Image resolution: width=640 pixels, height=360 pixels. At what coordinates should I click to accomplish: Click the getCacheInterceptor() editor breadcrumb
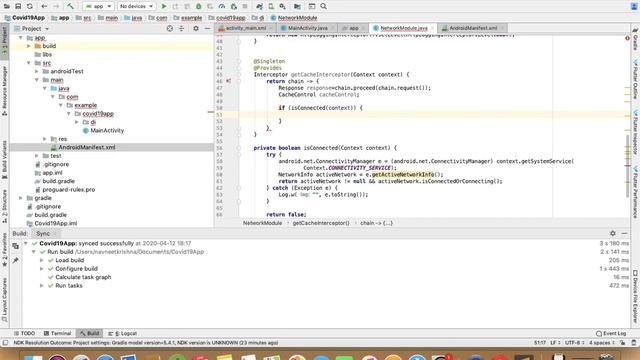point(321,223)
